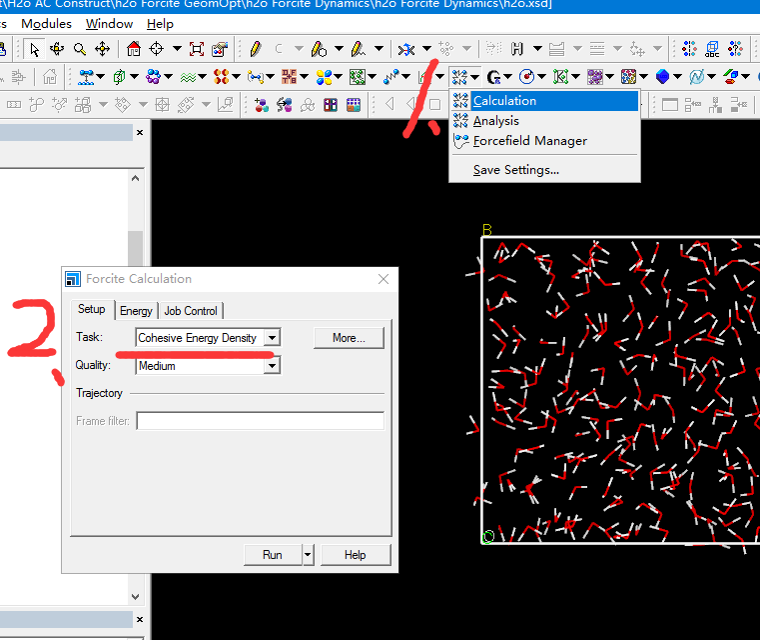Viewport: 760px width, 640px height.
Task: Close the Forcite Calculation dialog
Action: 383,279
